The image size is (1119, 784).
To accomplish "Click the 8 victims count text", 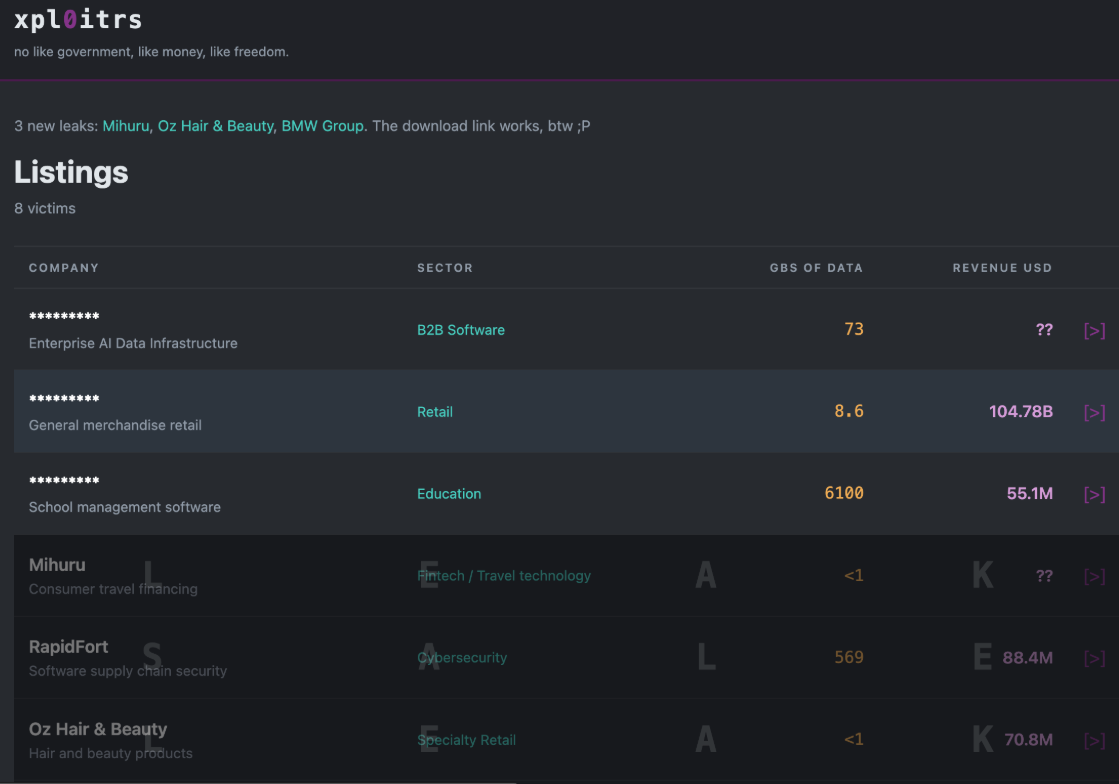I will point(45,208).
